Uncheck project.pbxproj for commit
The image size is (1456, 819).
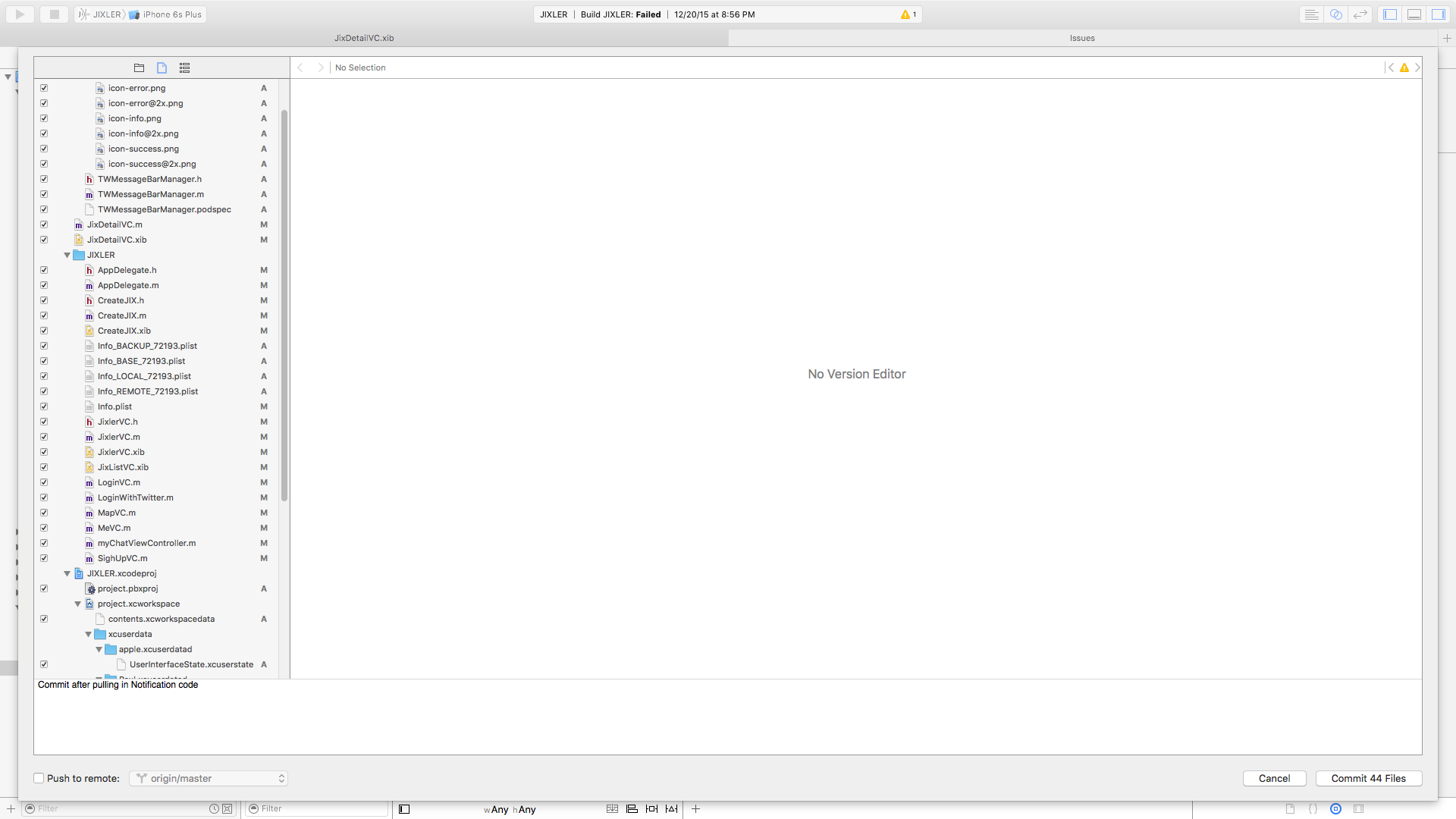[44, 588]
